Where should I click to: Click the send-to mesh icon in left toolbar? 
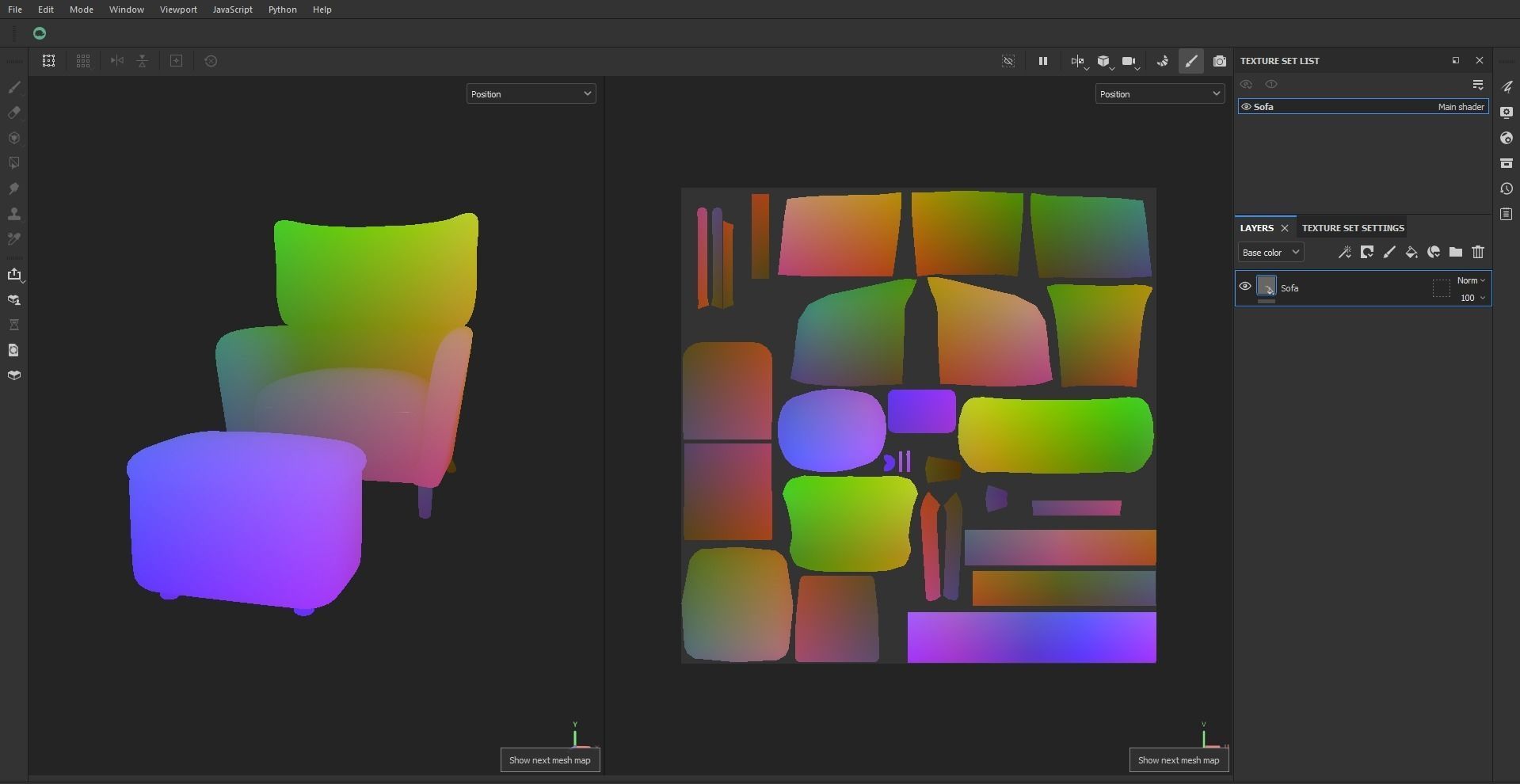[x=14, y=300]
